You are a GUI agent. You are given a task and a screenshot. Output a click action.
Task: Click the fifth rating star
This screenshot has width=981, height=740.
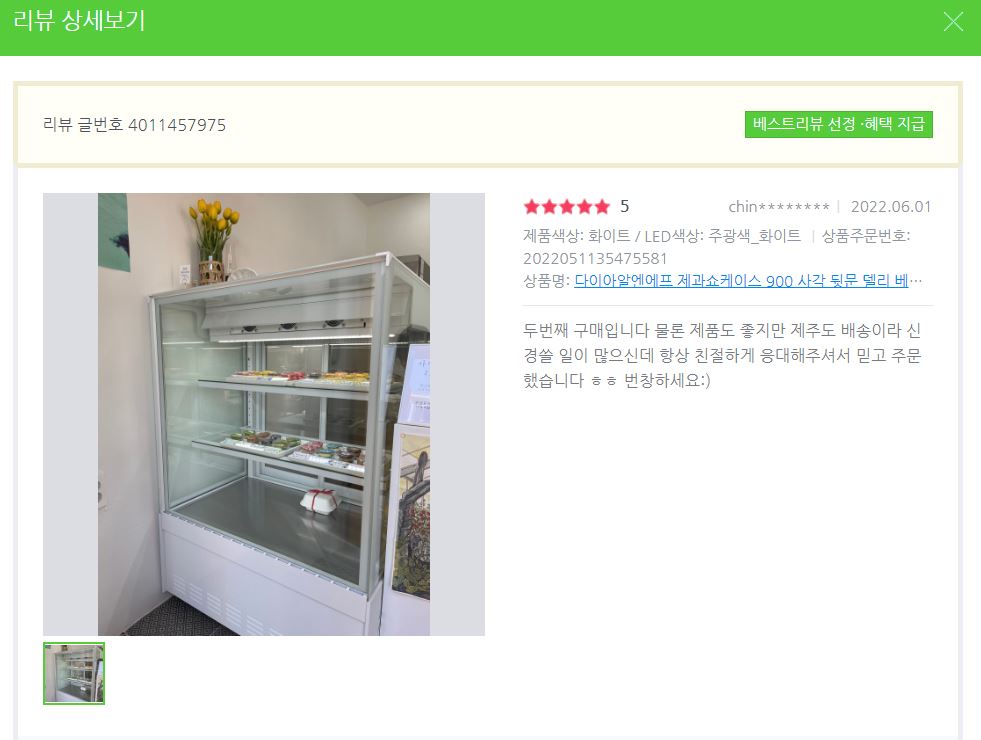602,206
